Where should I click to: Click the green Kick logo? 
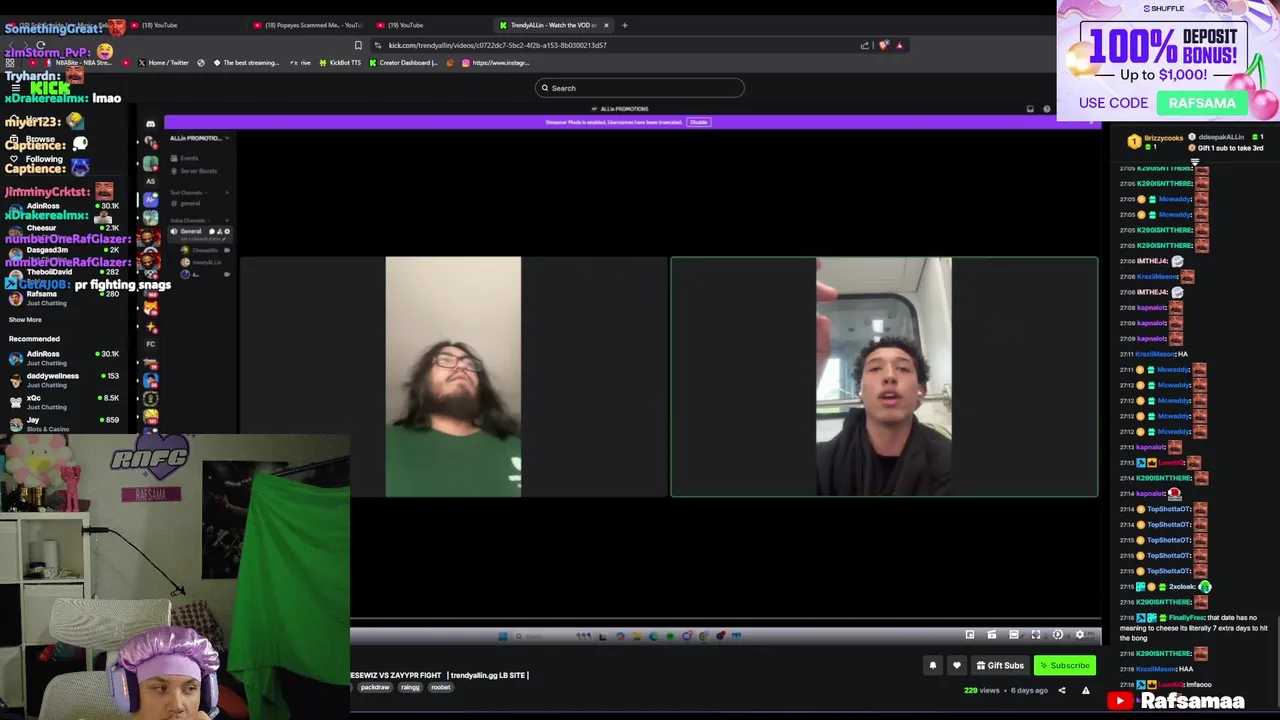pyautogui.click(x=50, y=88)
